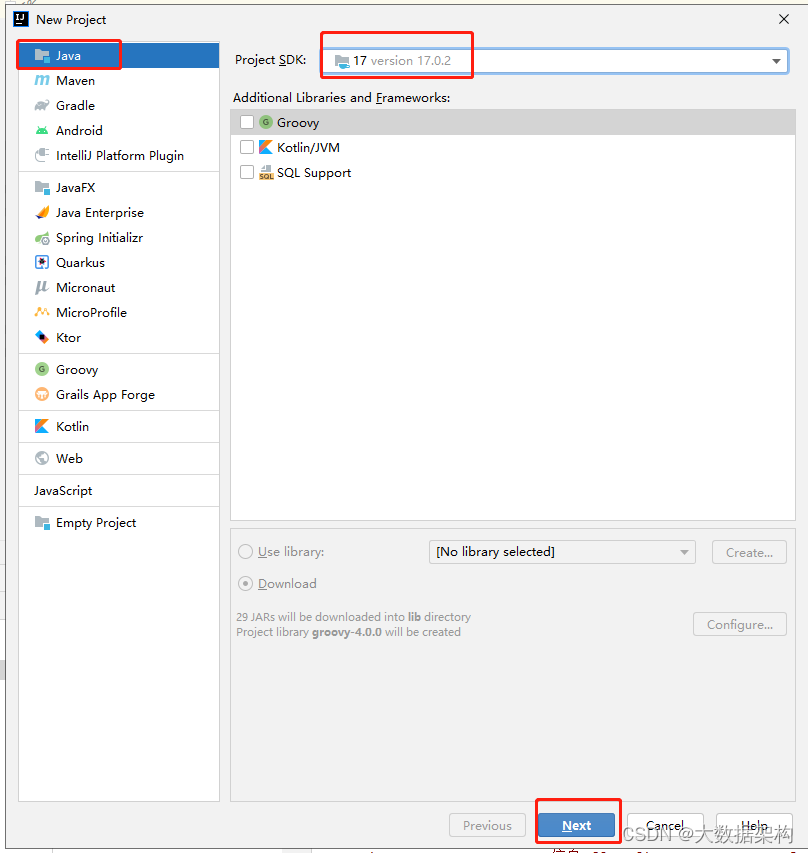Click the Help button
Viewport: 808px width, 853px height.
(754, 825)
